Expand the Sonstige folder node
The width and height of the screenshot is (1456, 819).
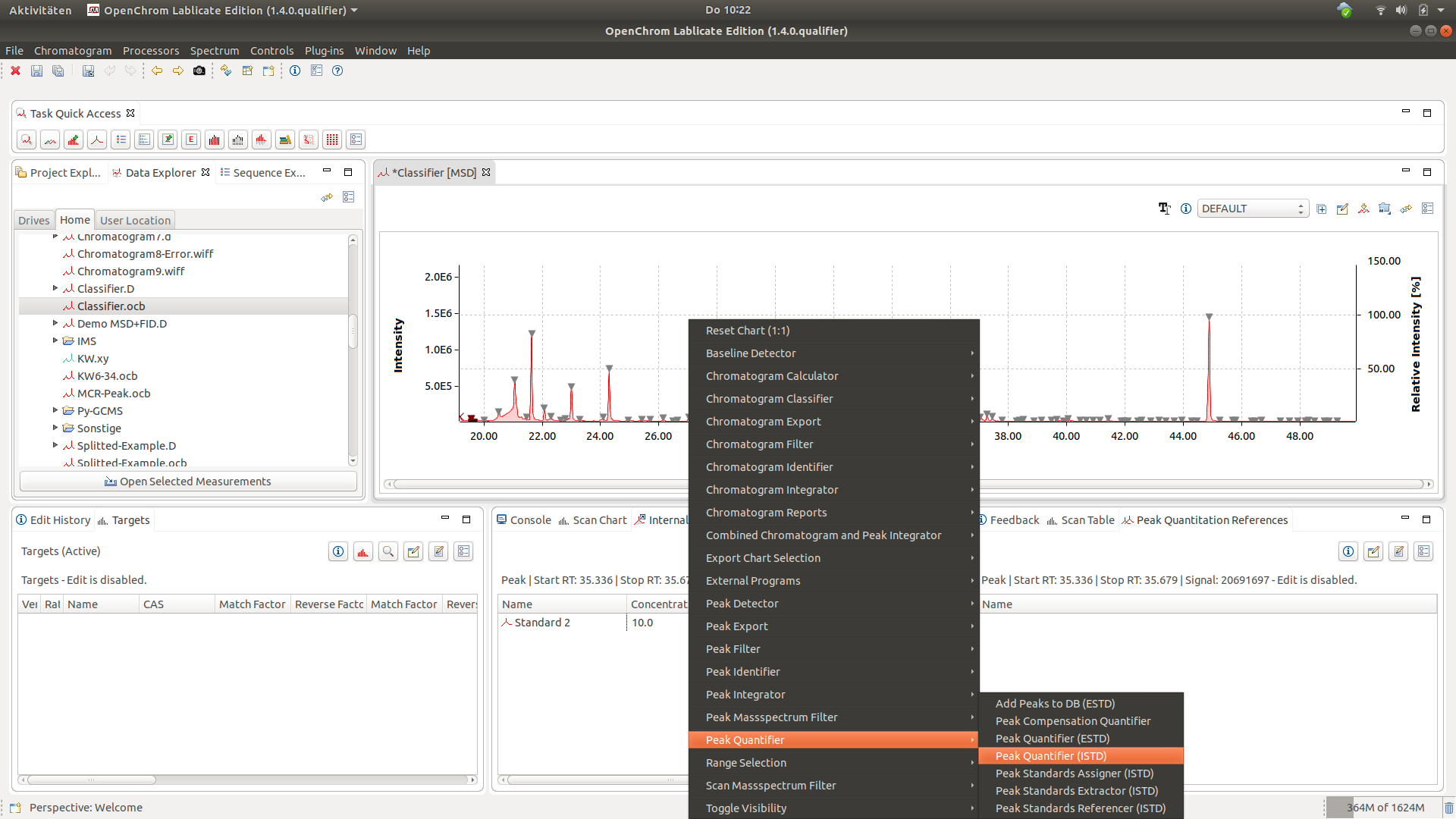tap(55, 428)
